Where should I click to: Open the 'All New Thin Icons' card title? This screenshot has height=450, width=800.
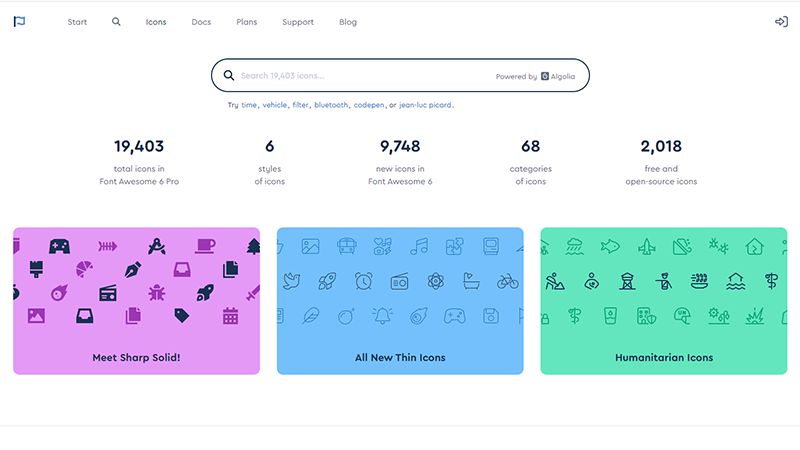coord(400,358)
